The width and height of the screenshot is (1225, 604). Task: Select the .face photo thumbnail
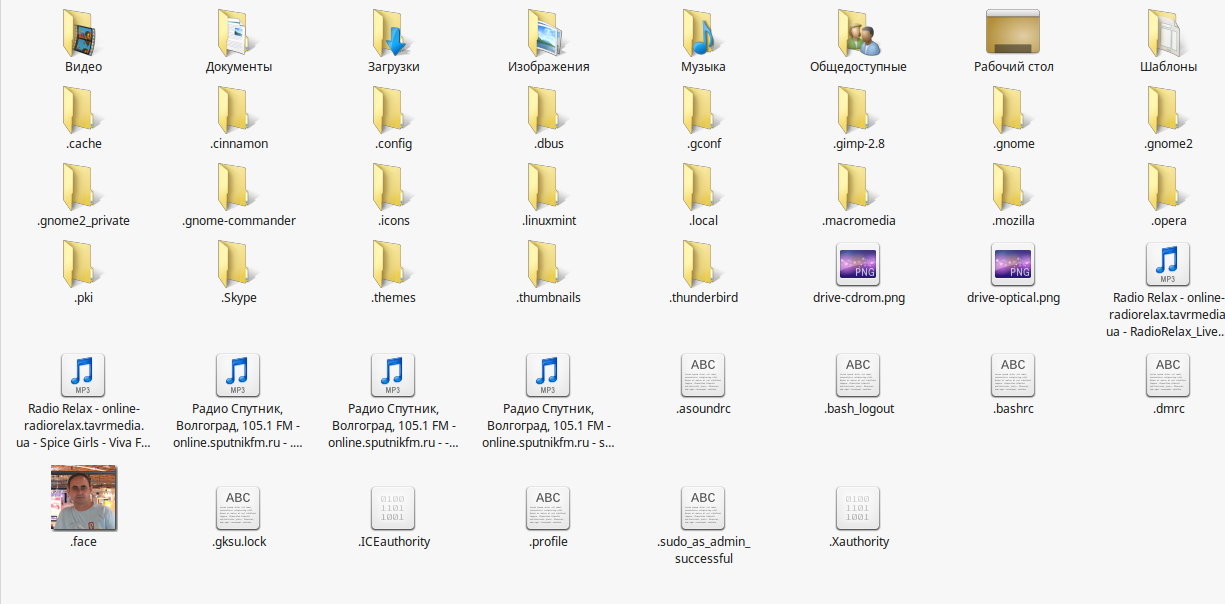tap(84, 498)
